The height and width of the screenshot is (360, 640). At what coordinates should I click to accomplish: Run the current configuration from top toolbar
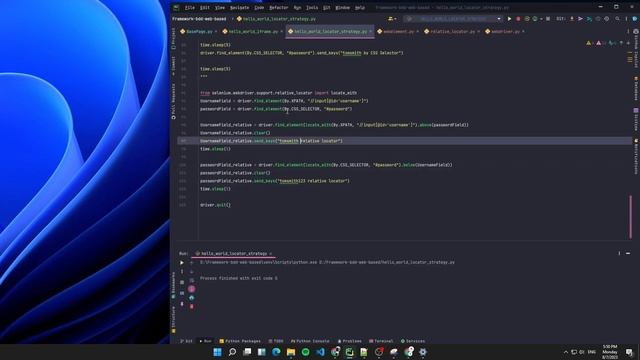[x=509, y=19]
